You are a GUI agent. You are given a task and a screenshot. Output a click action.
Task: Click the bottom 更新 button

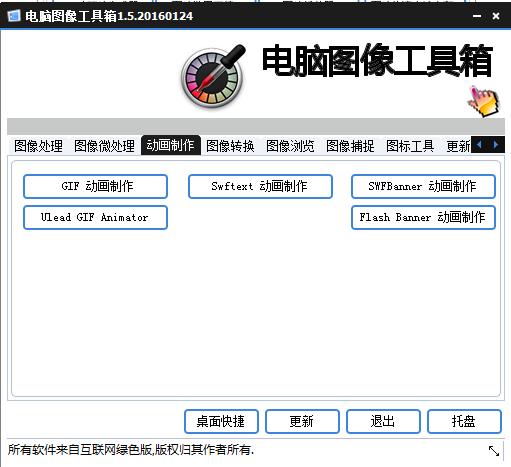302,421
